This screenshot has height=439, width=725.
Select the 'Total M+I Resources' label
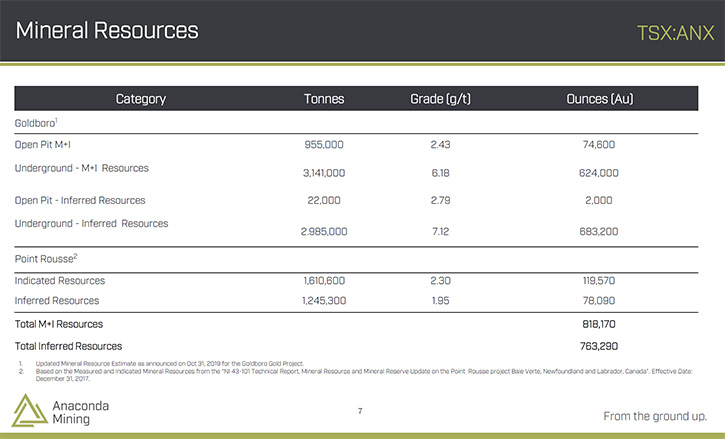(x=59, y=324)
